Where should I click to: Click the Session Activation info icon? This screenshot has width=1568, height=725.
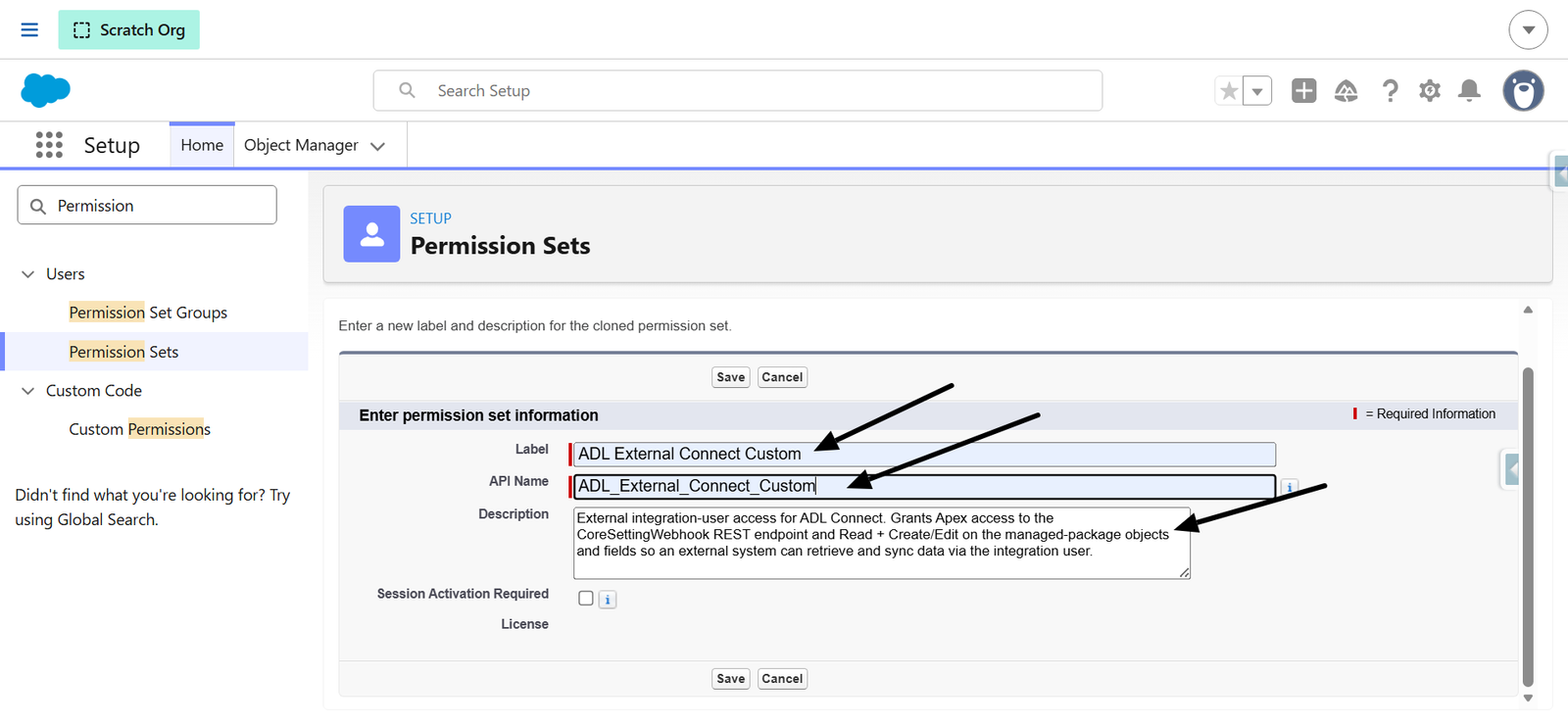pyautogui.click(x=608, y=600)
